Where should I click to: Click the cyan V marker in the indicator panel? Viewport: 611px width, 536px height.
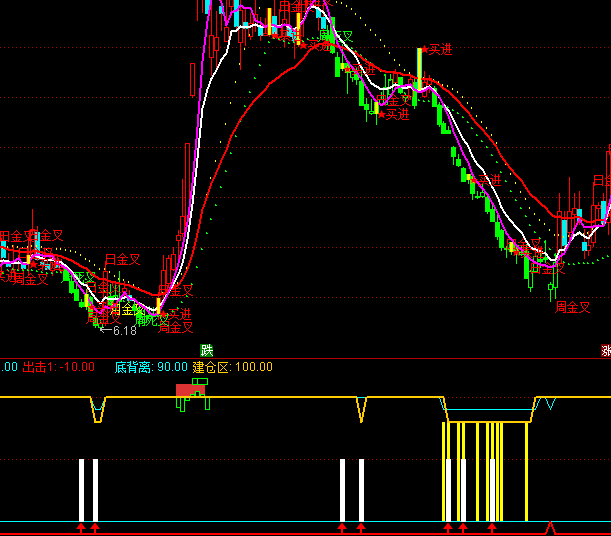(x=549, y=404)
